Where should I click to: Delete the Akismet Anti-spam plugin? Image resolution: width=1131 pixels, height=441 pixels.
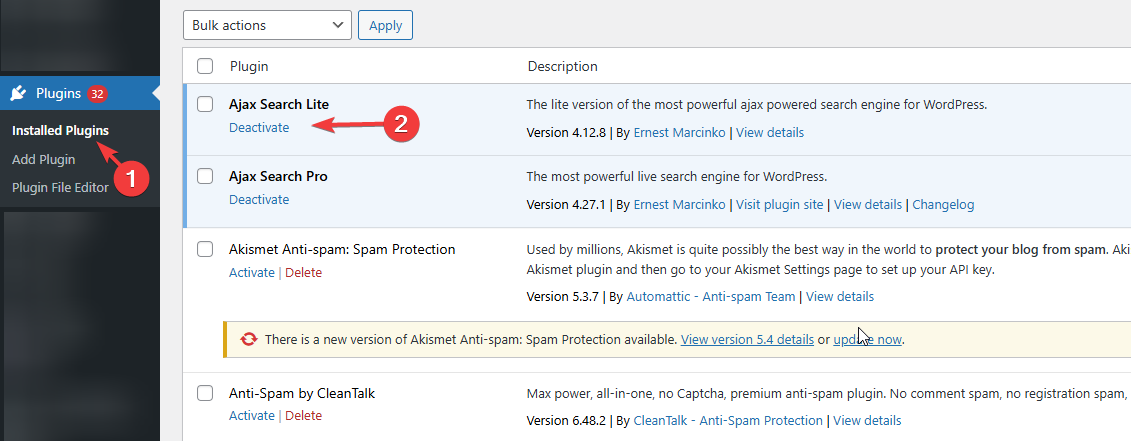pyautogui.click(x=304, y=273)
